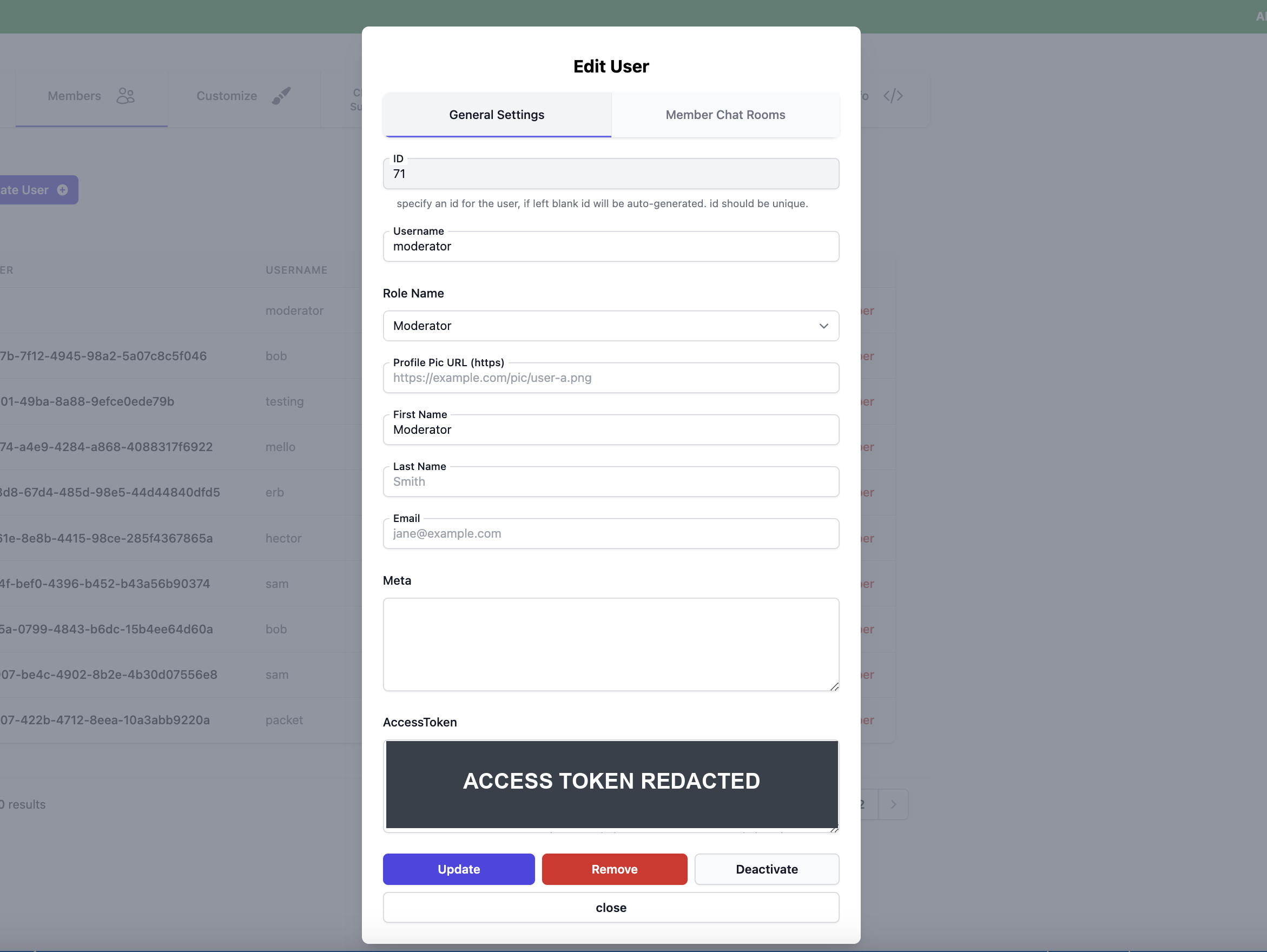
Task: Click the ID ending 10a3abb9220a
Action: coord(105,720)
